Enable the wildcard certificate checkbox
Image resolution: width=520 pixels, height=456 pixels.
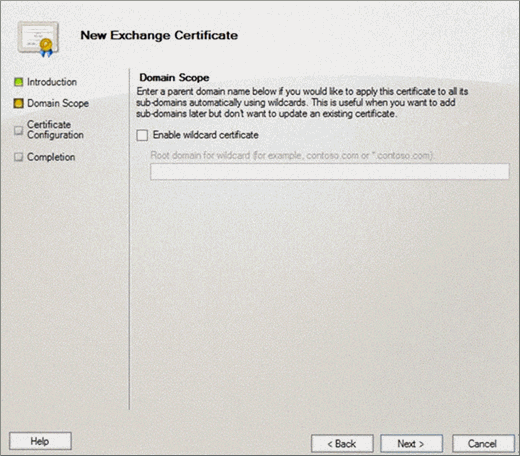click(x=142, y=135)
